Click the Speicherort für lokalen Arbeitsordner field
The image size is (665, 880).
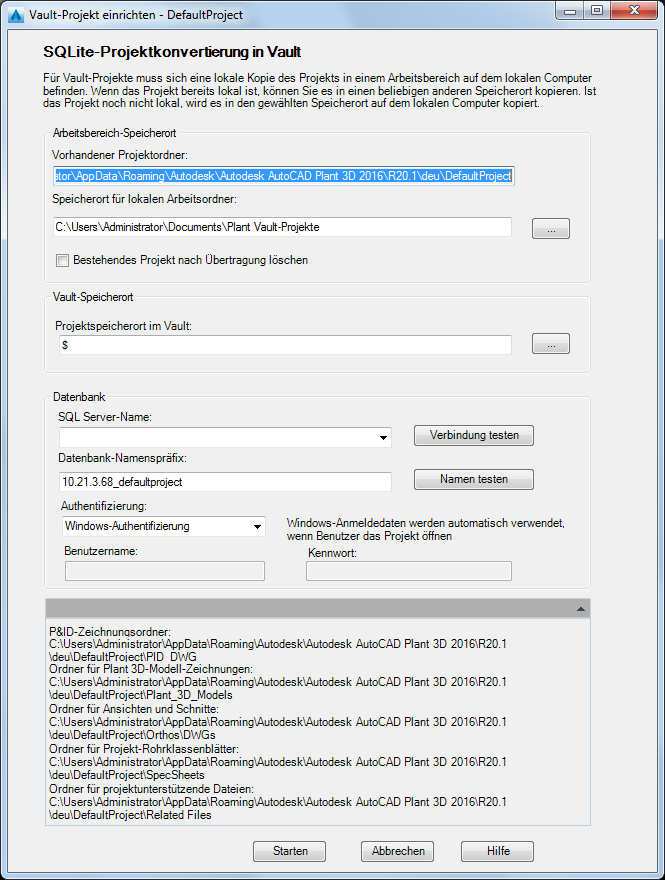pyautogui.click(x=282, y=227)
